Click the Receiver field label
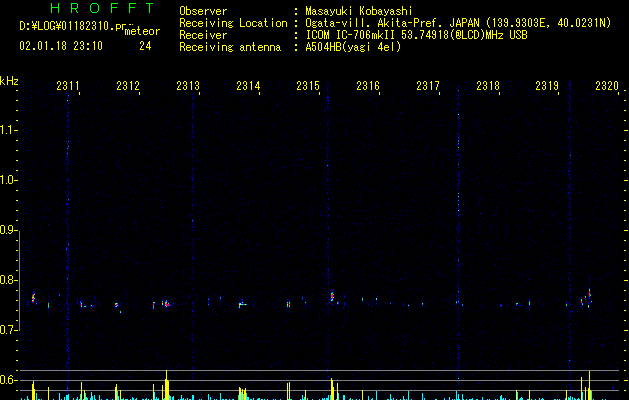 tap(203, 35)
